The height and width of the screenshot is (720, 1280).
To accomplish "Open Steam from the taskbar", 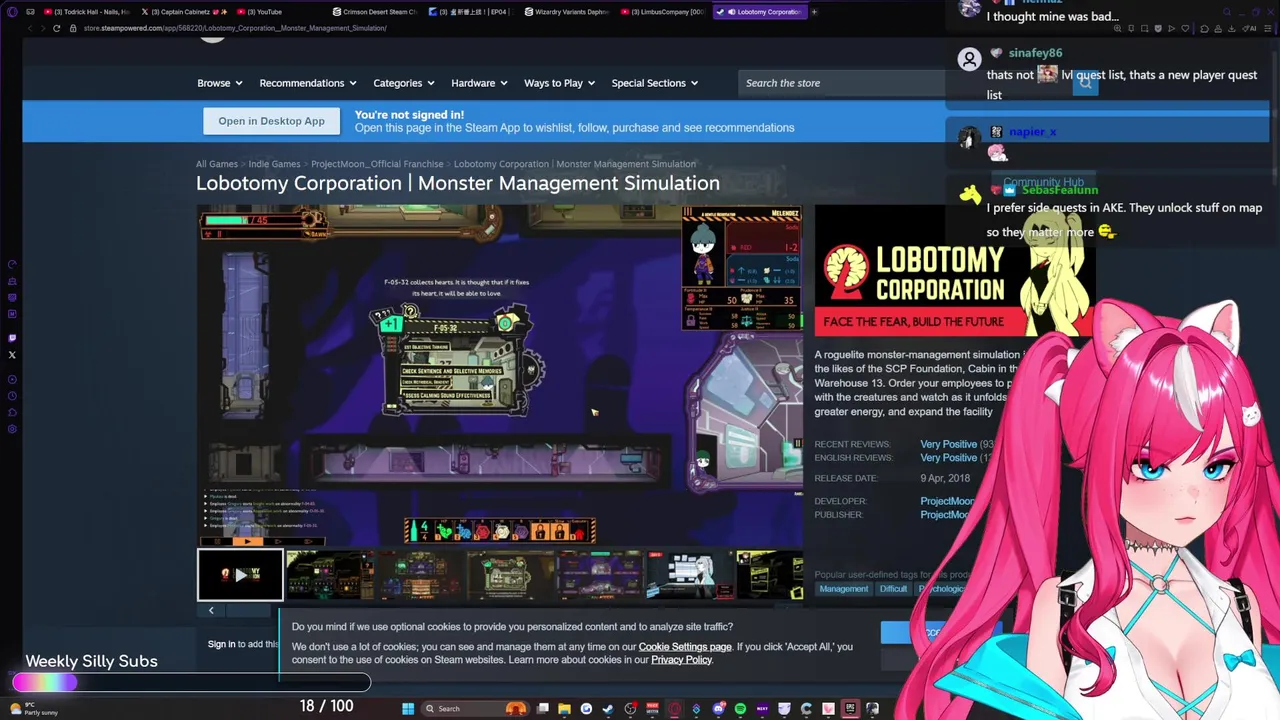I will [x=608, y=709].
